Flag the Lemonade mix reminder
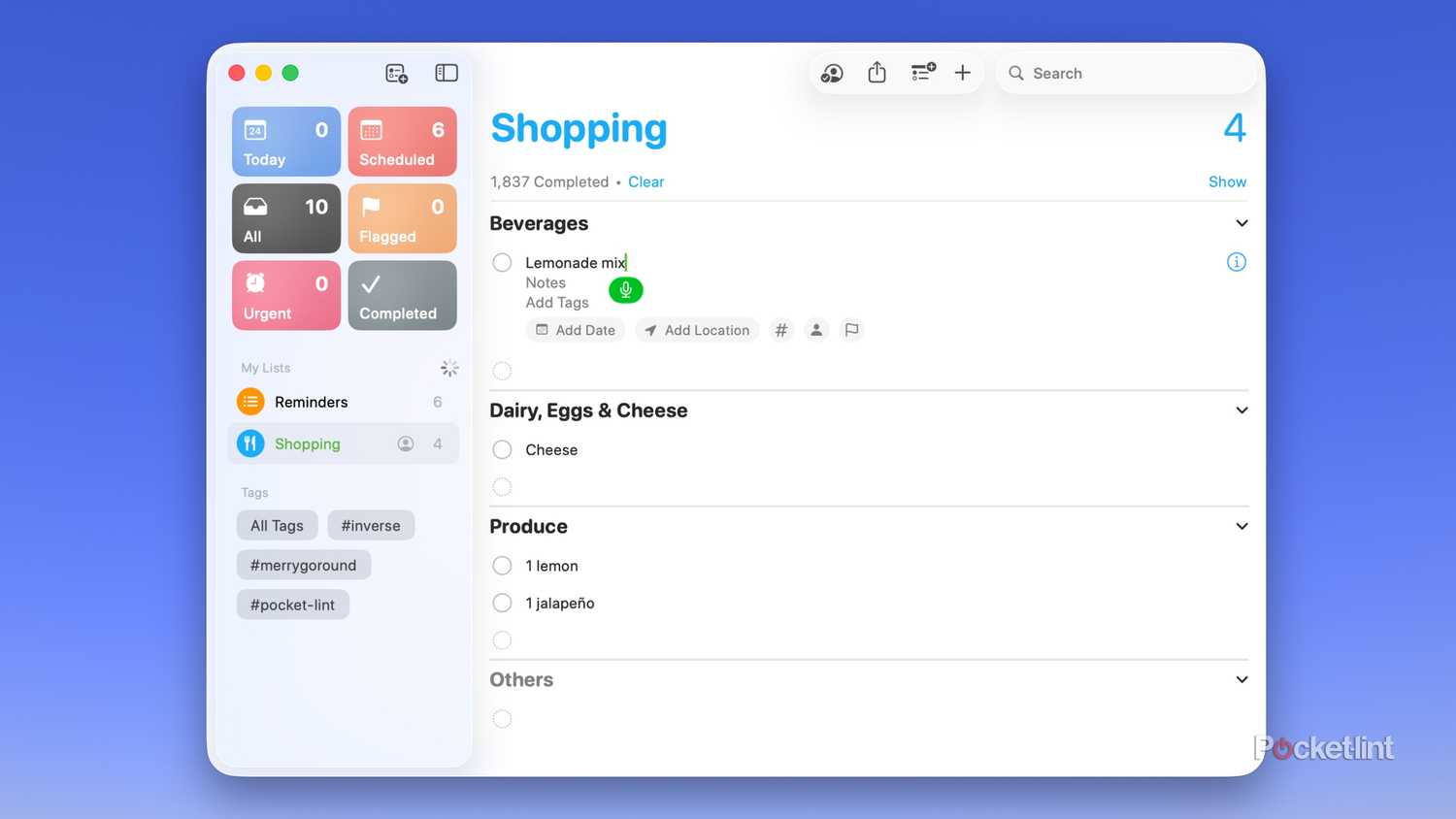 coord(851,330)
